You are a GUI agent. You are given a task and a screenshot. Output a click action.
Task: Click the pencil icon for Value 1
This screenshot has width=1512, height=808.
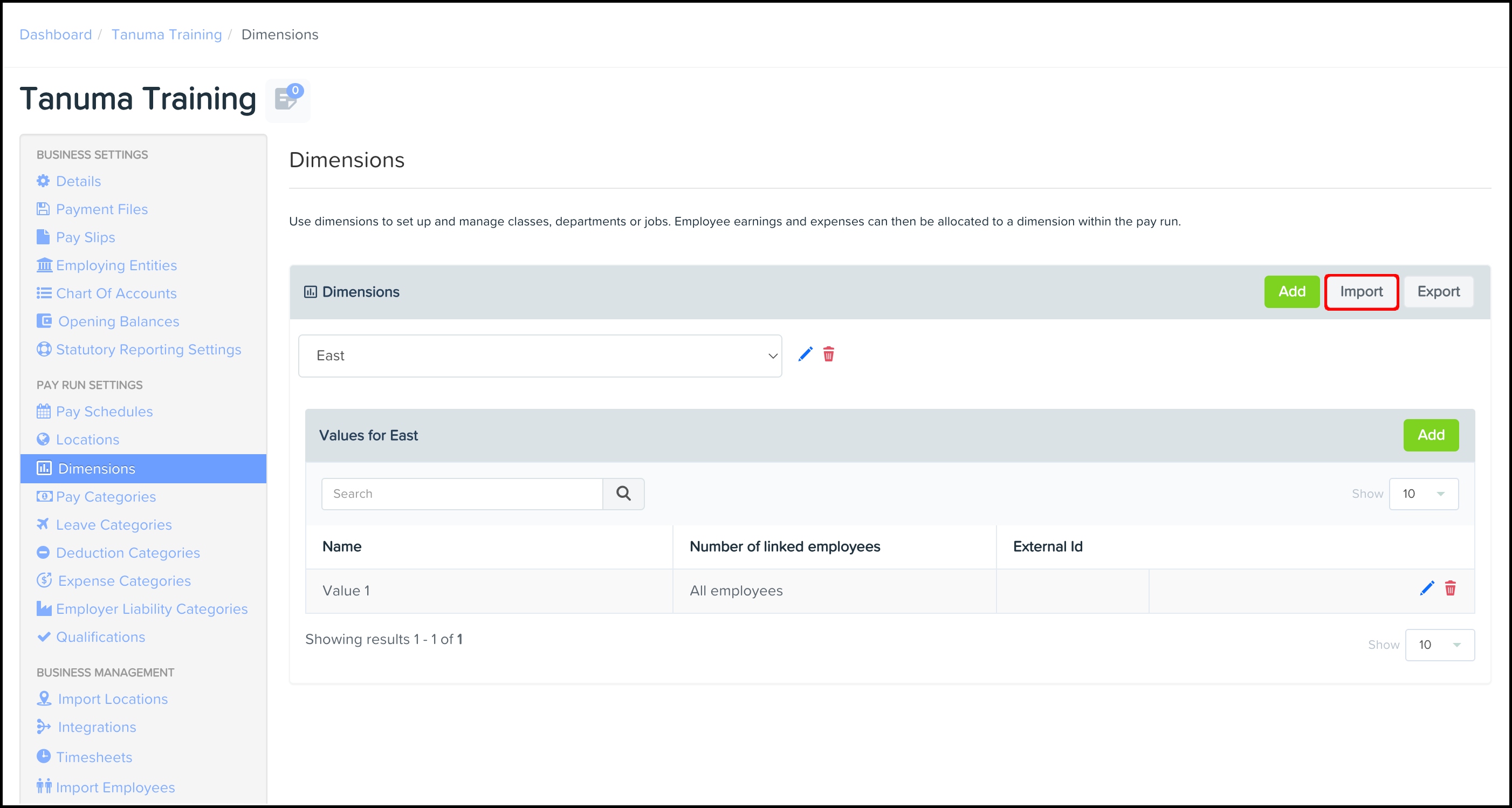tap(1426, 588)
